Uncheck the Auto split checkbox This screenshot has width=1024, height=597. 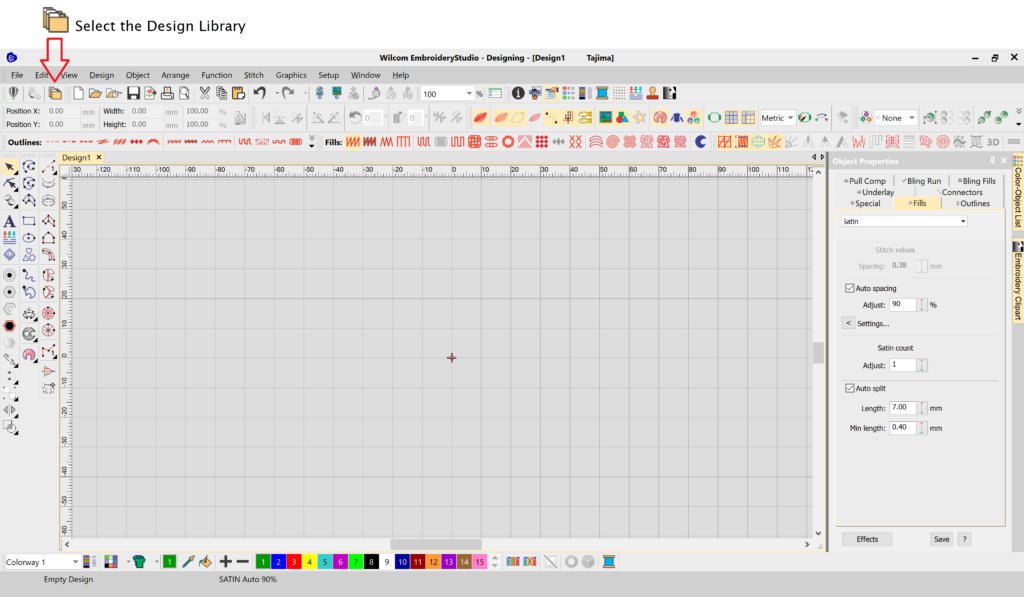point(850,388)
